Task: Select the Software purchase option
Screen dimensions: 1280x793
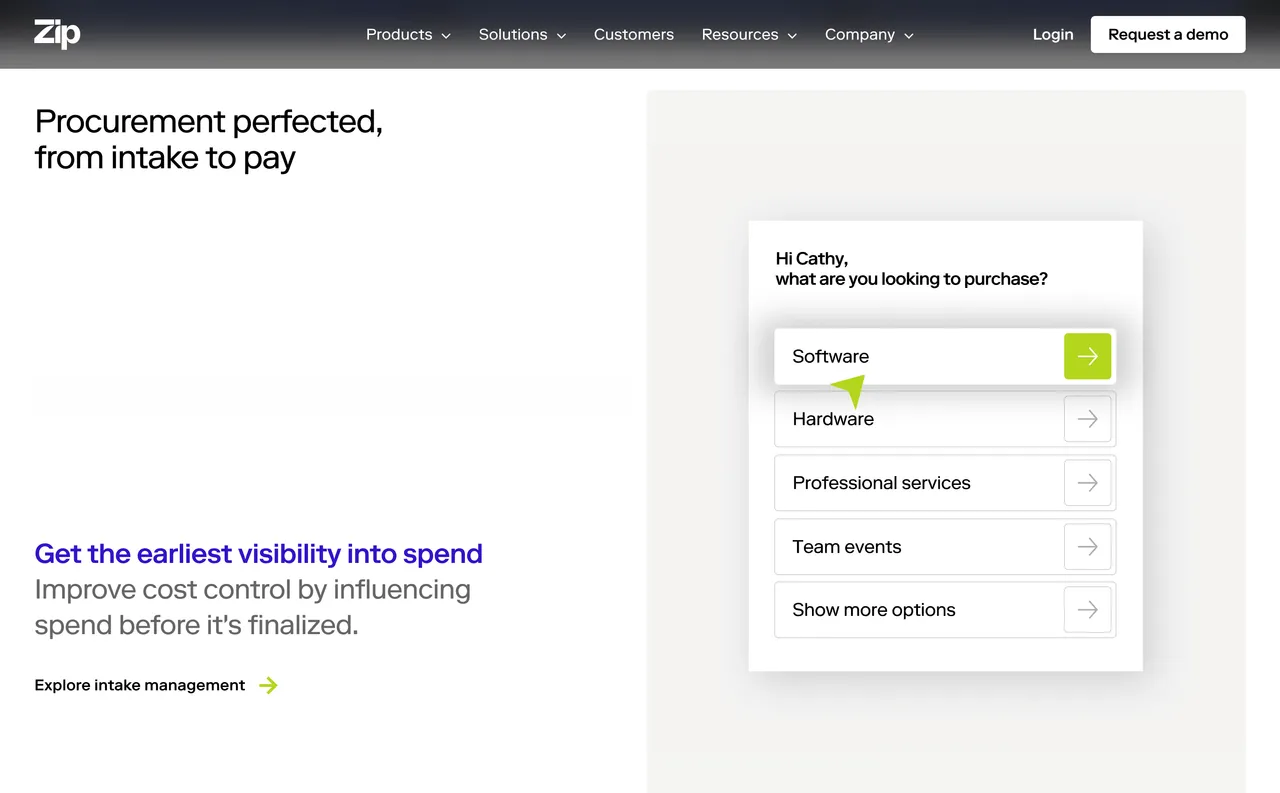Action: click(x=900, y=356)
